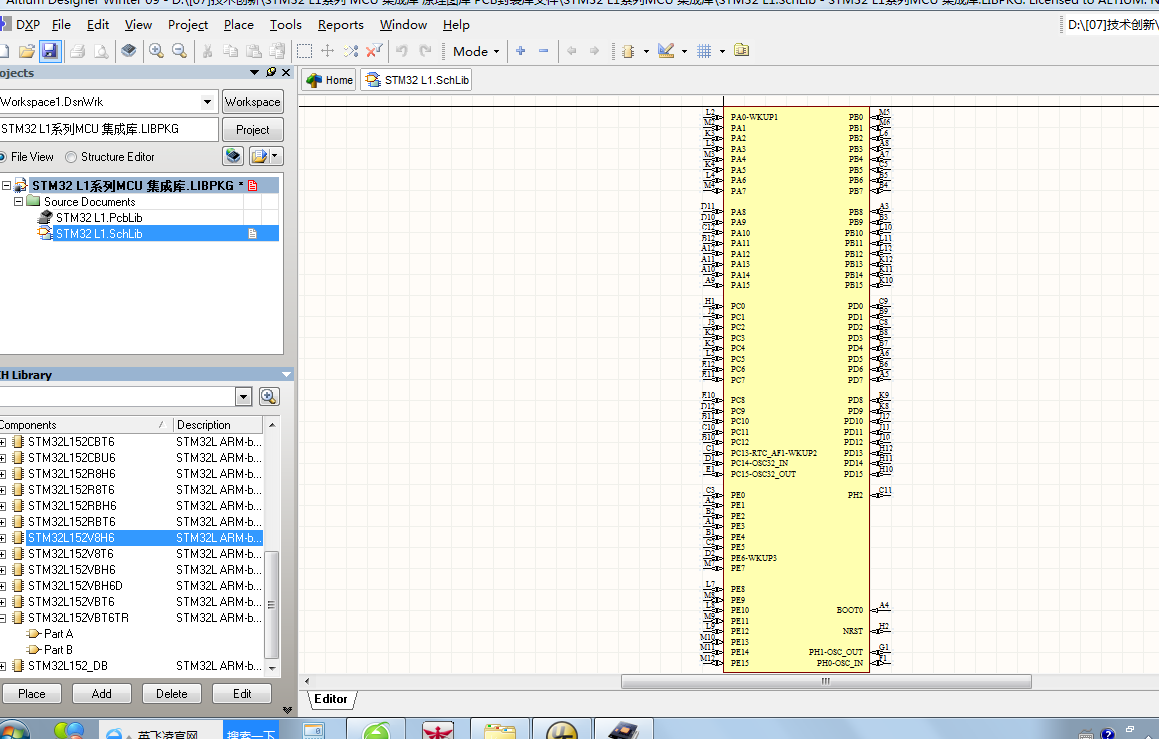This screenshot has width=1159, height=739.
Task: Open the drawing tools dropdown arrow
Action: [684, 51]
